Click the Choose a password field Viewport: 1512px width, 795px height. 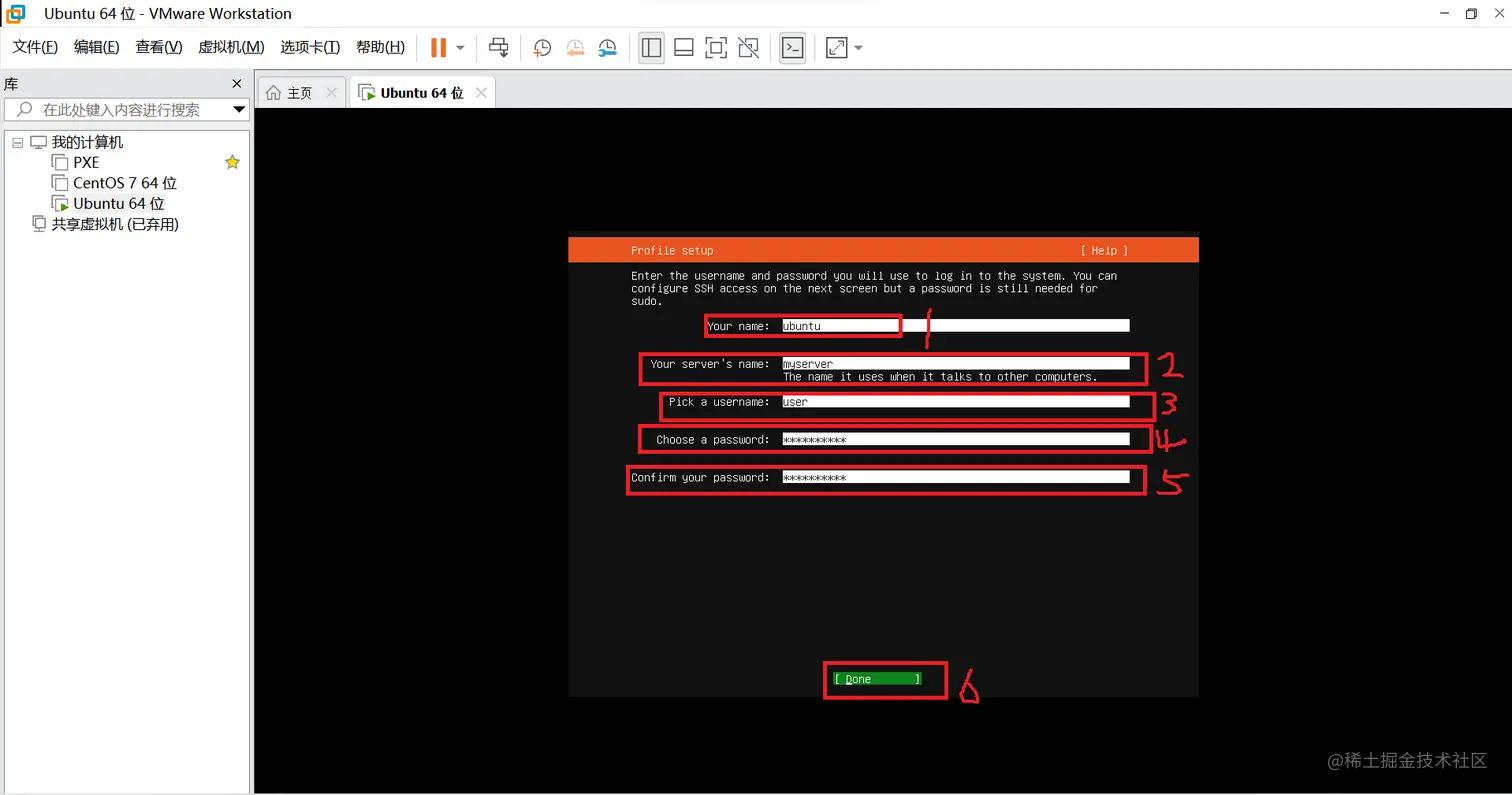(956, 440)
